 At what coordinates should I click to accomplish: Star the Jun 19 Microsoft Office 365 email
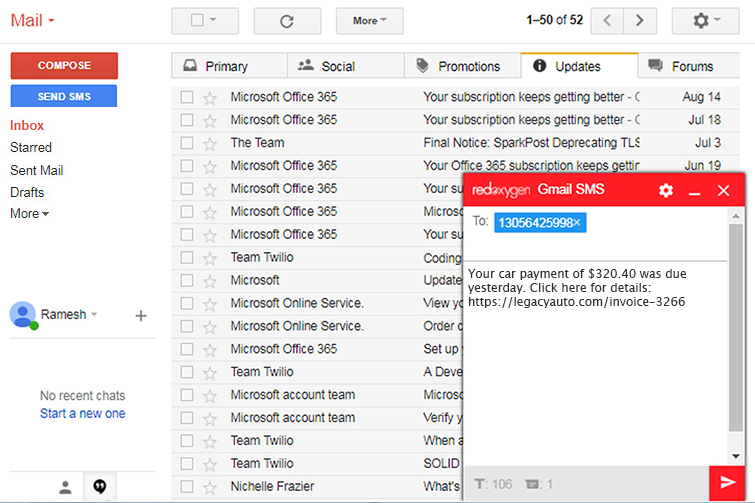click(x=209, y=167)
